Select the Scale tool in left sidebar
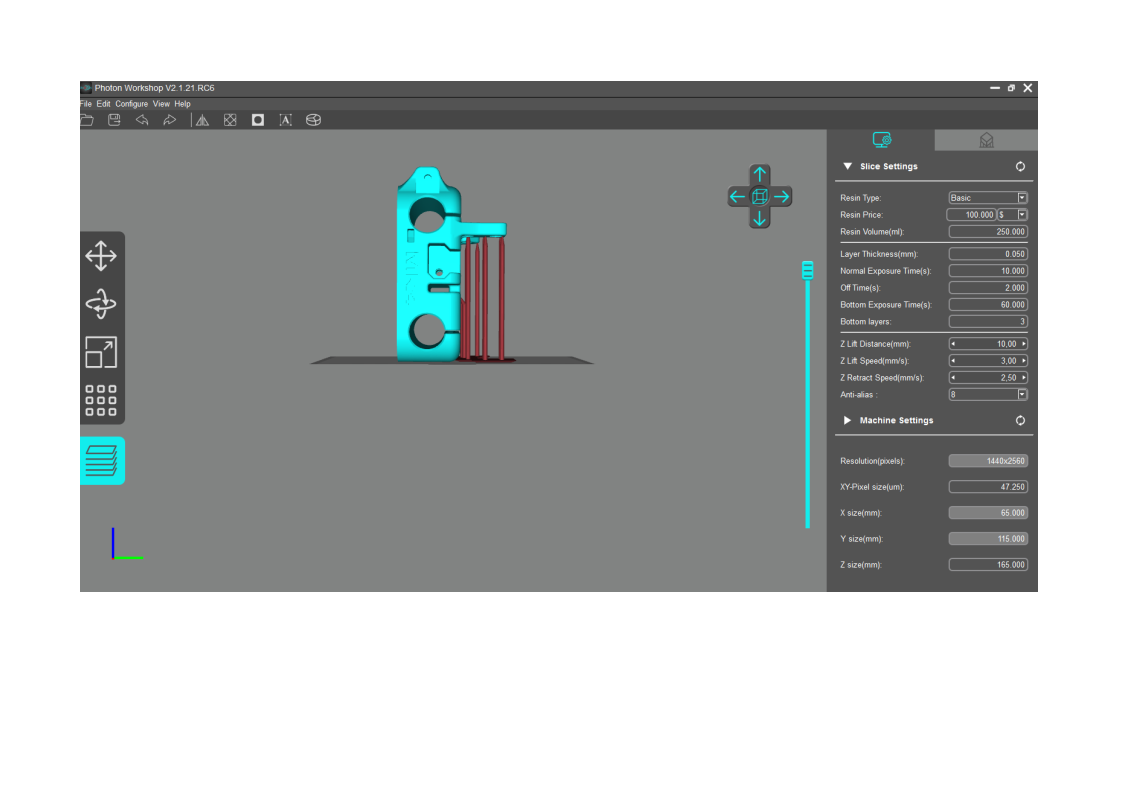1122x793 pixels. [101, 352]
